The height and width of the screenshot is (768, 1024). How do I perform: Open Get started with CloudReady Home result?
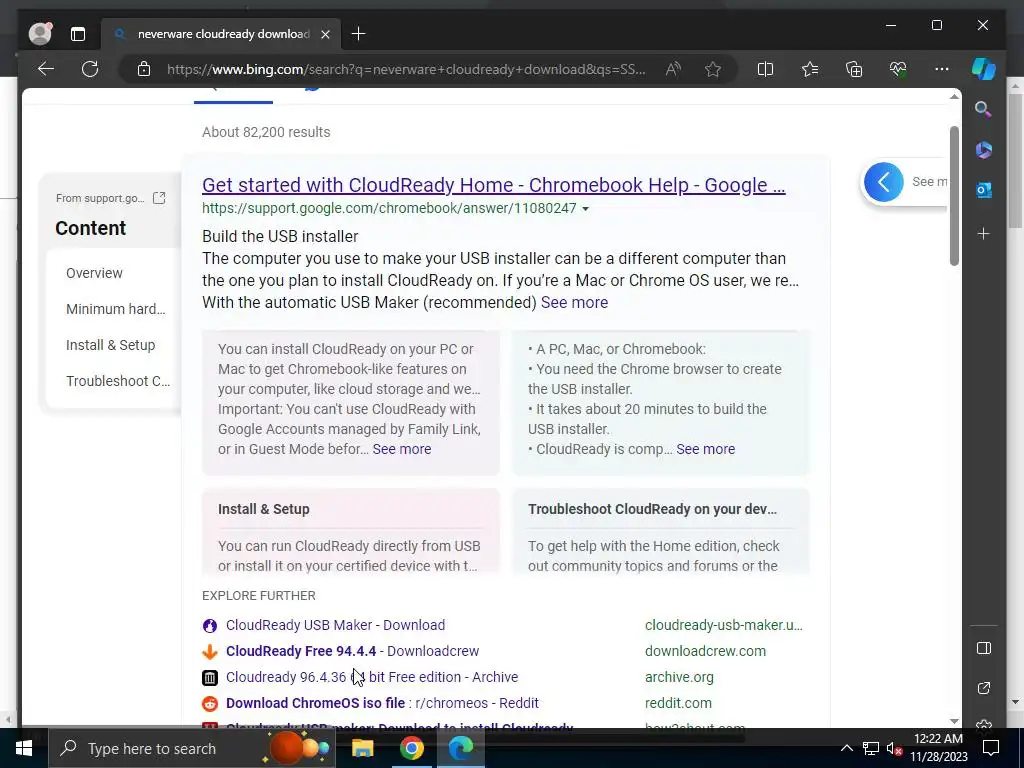pyautogui.click(x=494, y=185)
